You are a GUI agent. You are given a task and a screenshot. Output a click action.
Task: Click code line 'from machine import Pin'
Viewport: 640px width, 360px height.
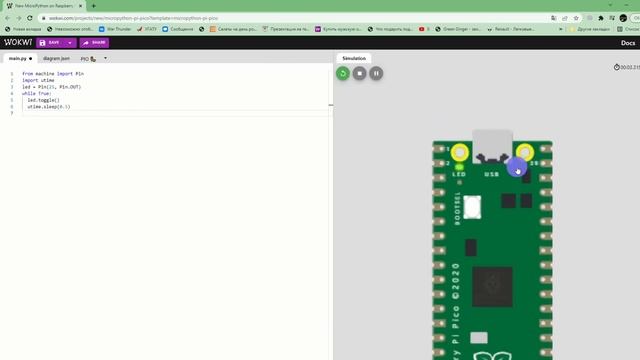(x=53, y=74)
